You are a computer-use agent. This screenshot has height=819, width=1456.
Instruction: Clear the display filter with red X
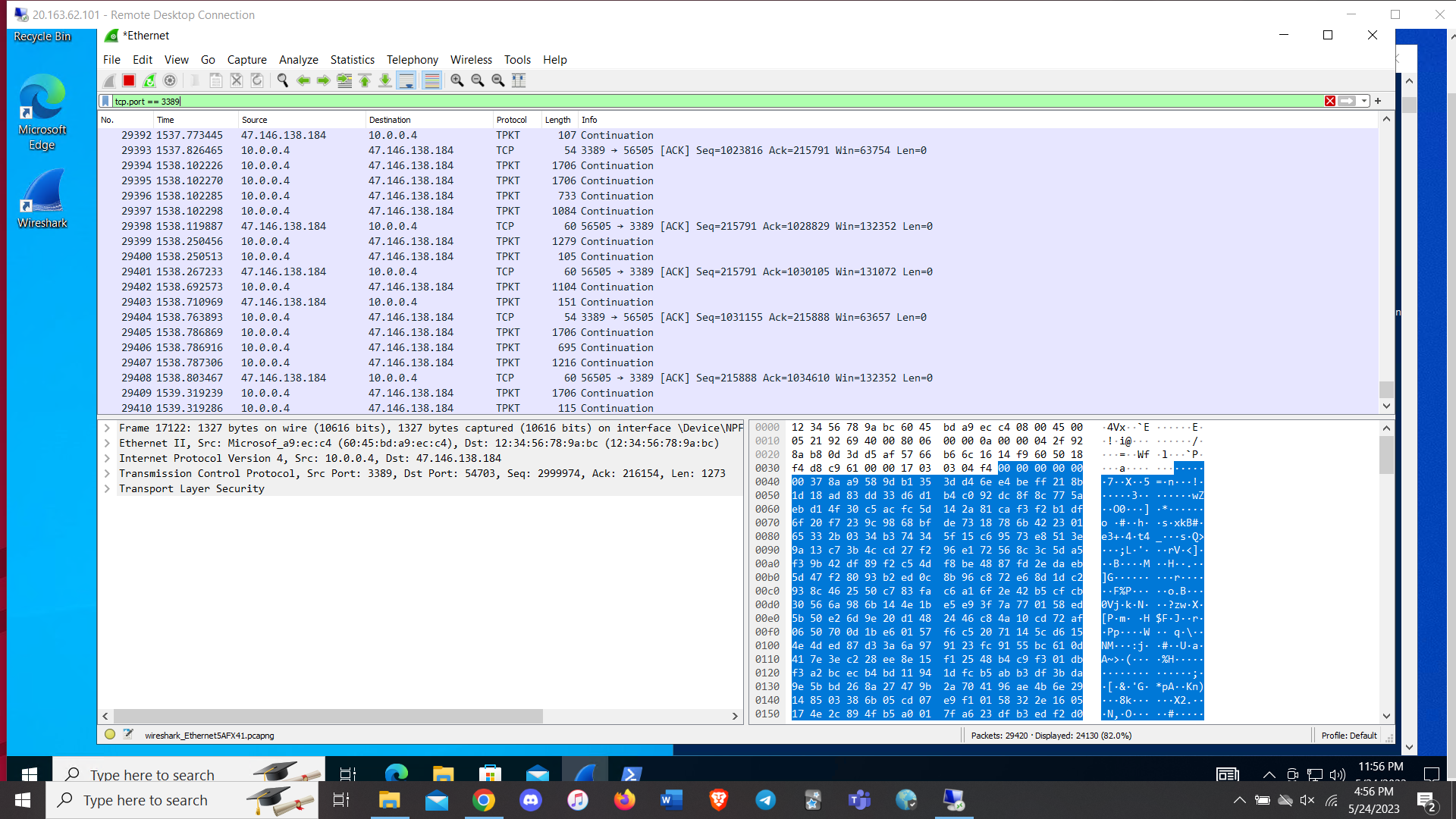click(1329, 101)
